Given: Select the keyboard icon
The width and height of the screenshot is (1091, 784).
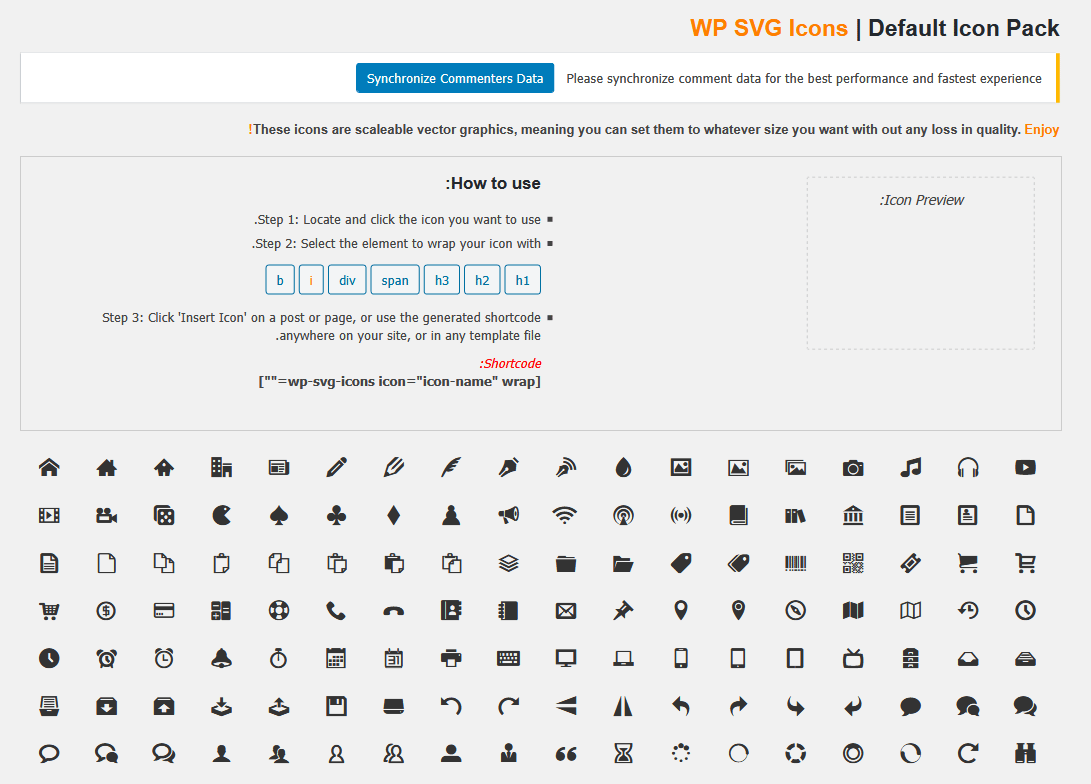Looking at the screenshot, I should pos(509,658).
